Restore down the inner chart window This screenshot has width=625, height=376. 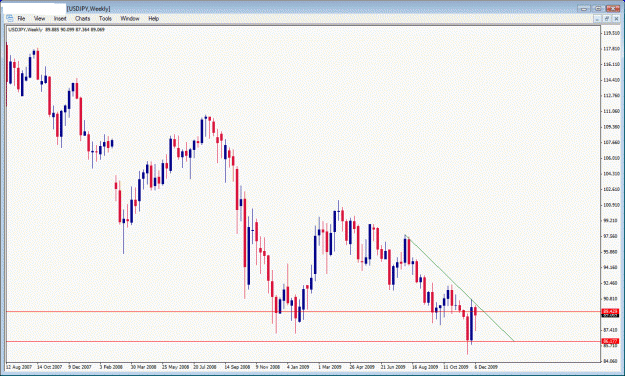coord(606,19)
